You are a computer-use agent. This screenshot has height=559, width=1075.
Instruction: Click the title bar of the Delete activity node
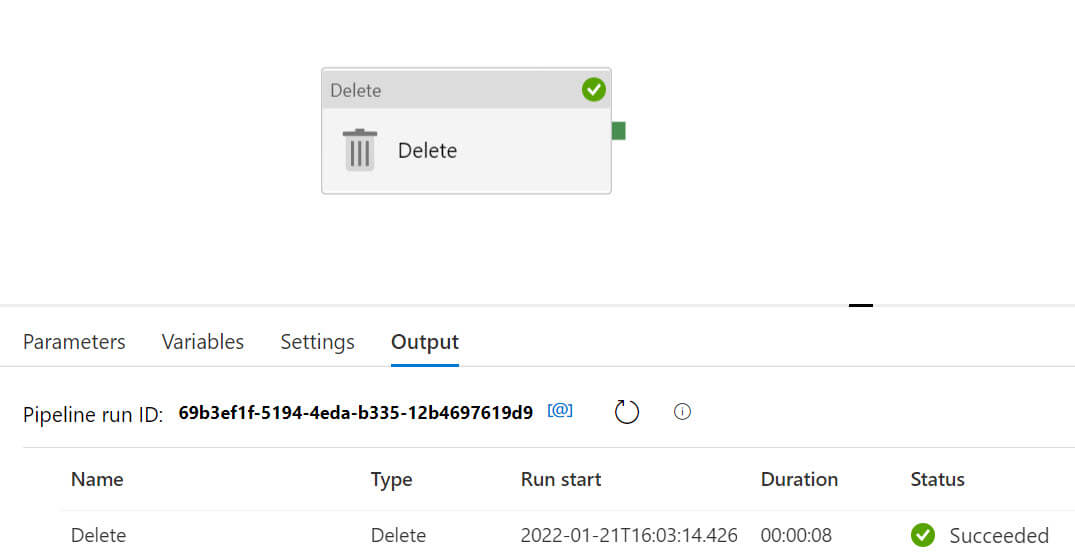(450, 90)
